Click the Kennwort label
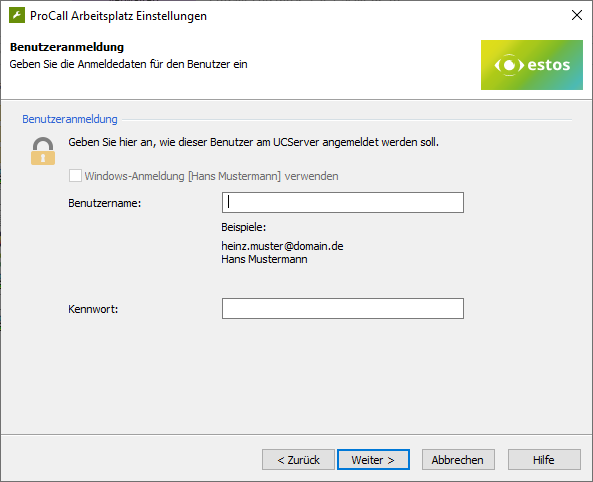The image size is (593, 482). point(93,309)
